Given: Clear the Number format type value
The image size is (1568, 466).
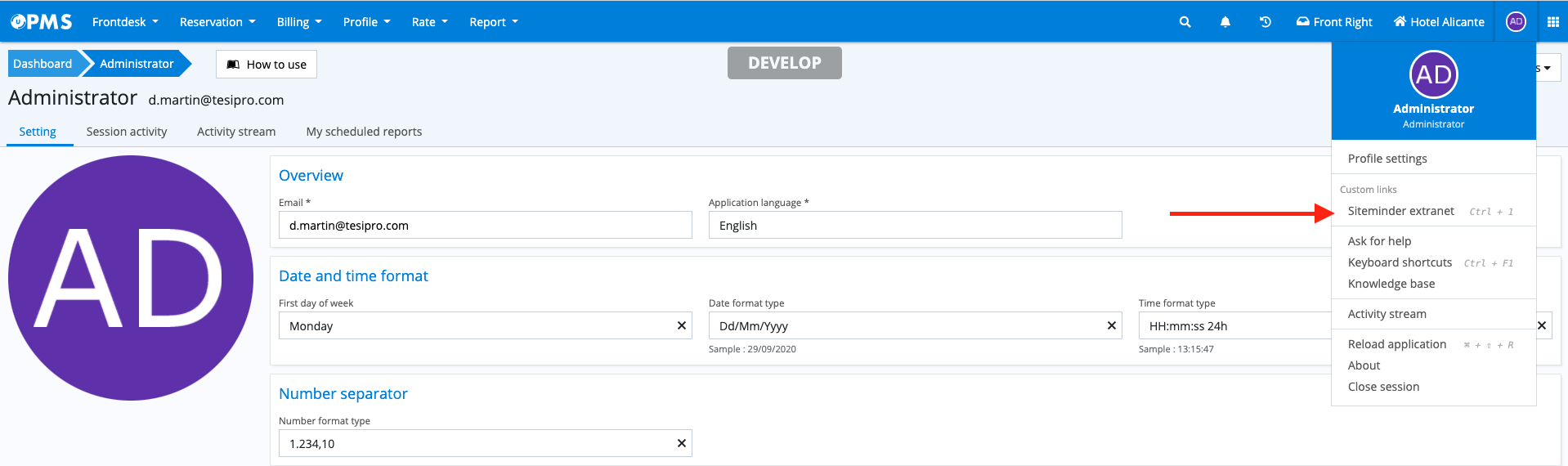Looking at the screenshot, I should pyautogui.click(x=681, y=443).
